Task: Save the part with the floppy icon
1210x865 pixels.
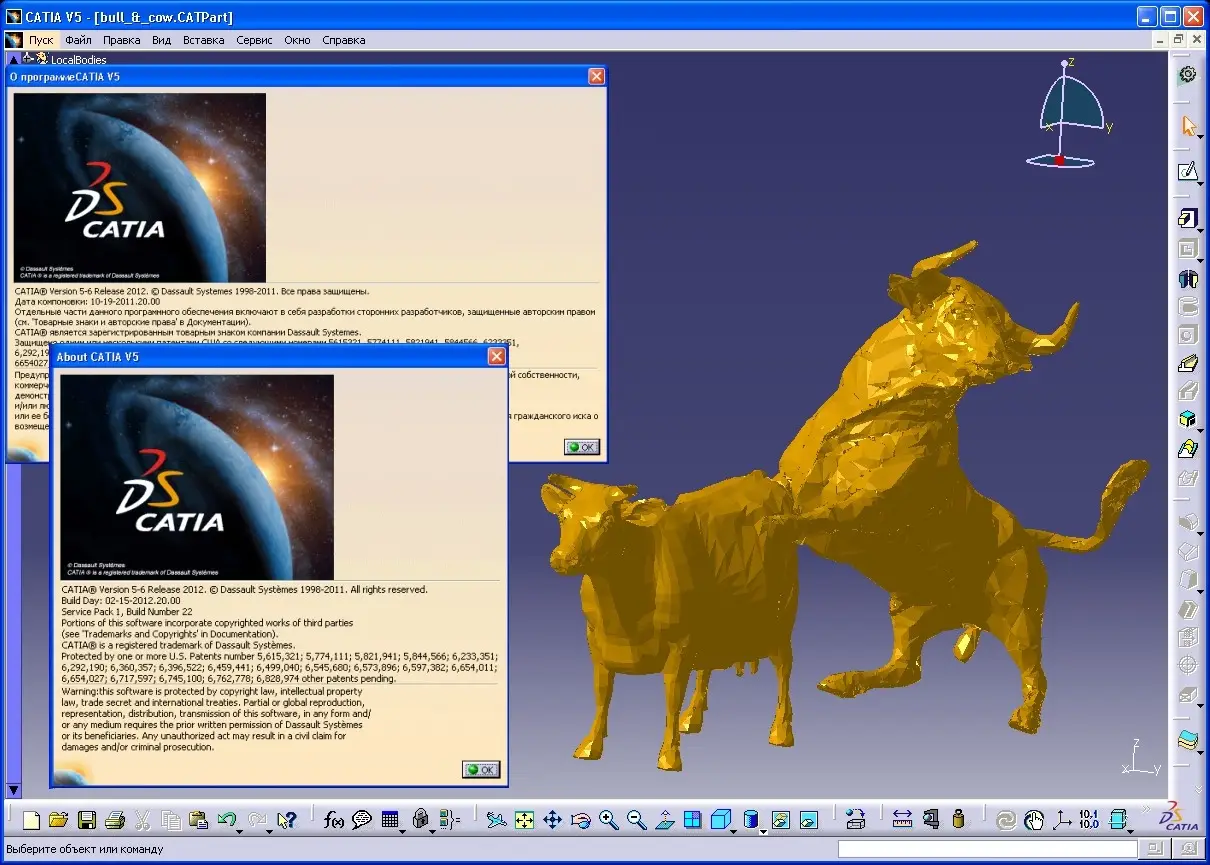Action: tap(87, 821)
